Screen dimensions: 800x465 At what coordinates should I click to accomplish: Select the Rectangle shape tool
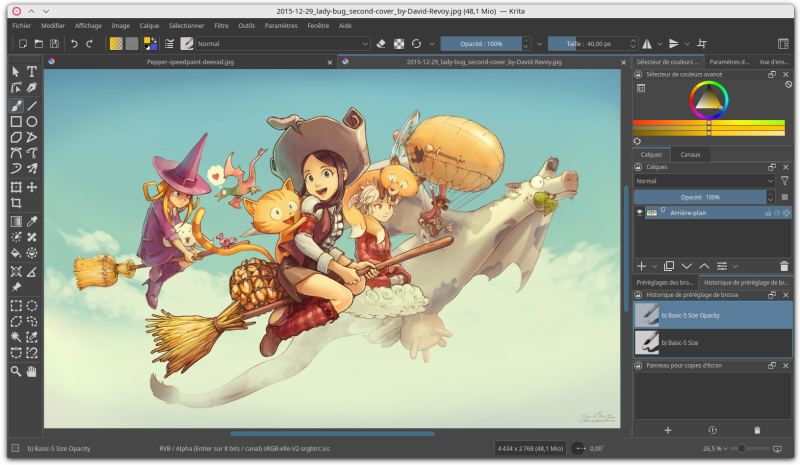pyautogui.click(x=16, y=121)
